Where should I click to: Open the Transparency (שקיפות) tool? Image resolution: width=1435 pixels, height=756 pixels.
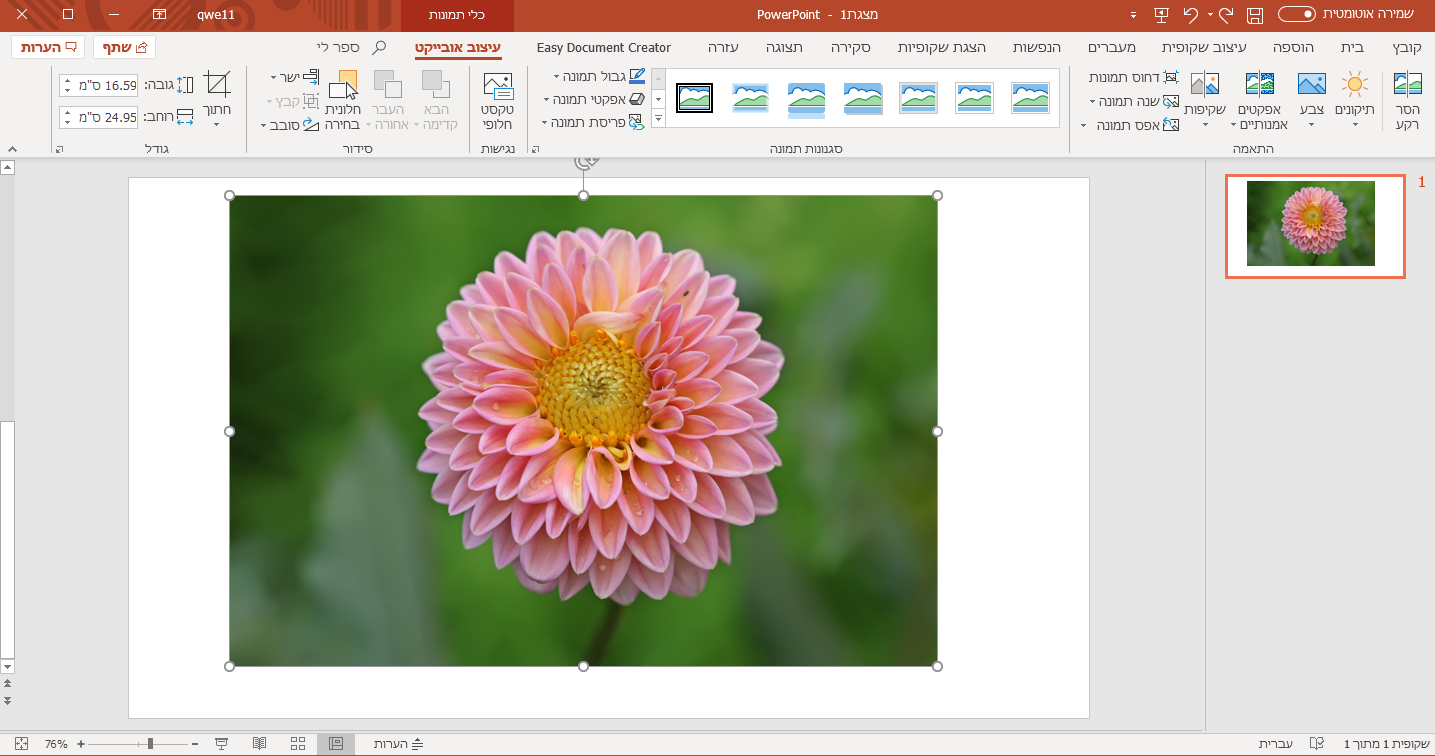(1204, 101)
